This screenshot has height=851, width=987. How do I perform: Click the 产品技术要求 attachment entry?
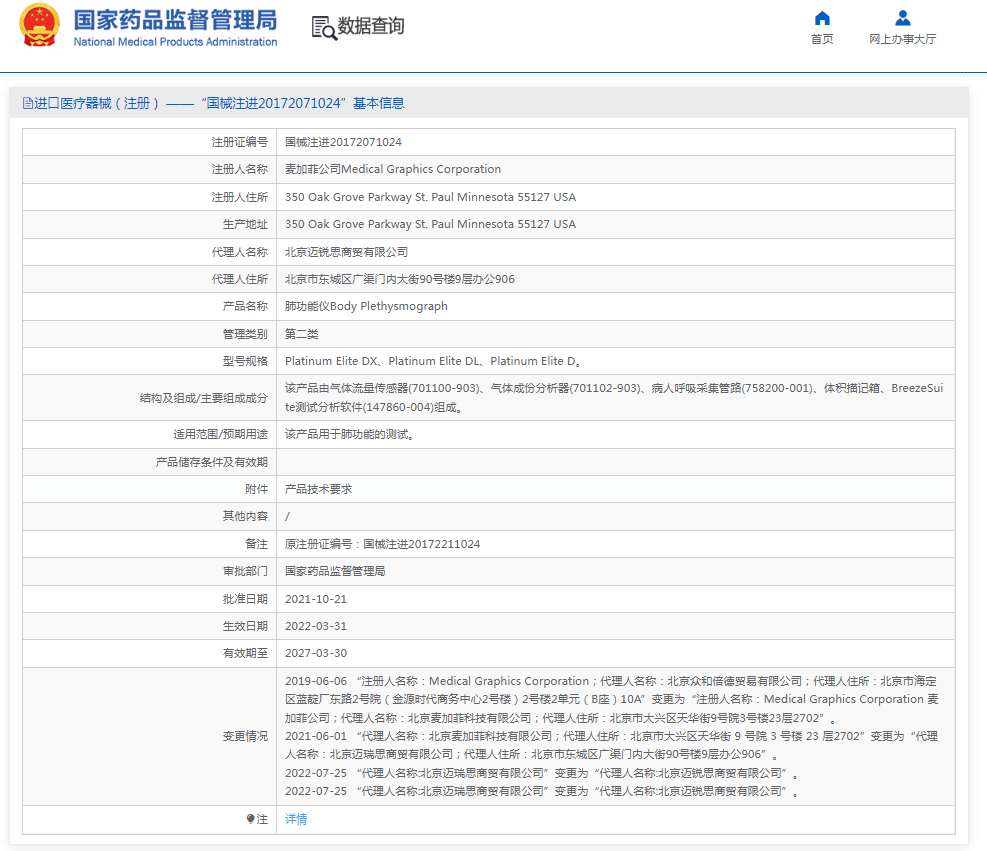pyautogui.click(x=318, y=489)
